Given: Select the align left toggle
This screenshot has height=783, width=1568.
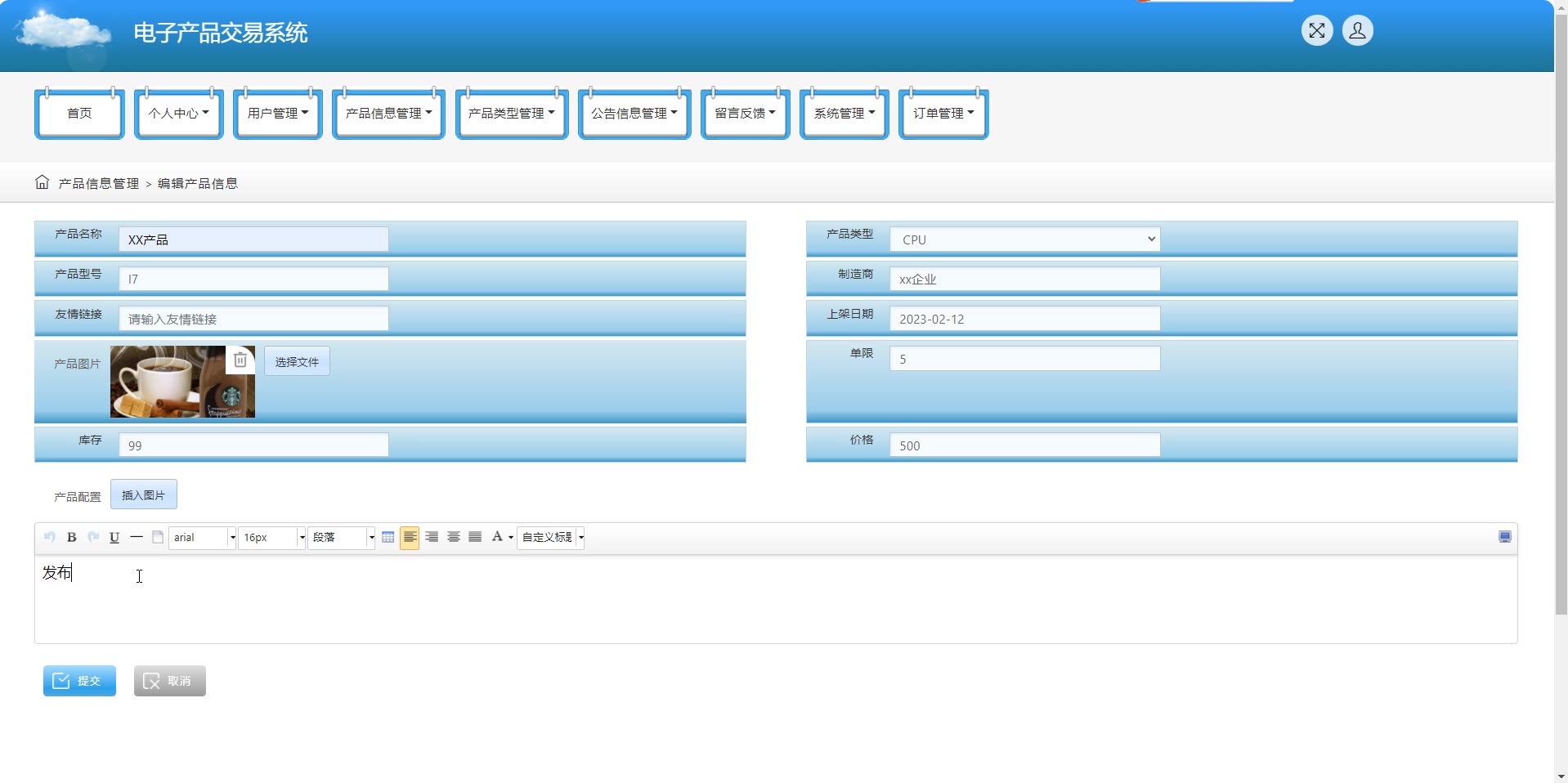Looking at the screenshot, I should [410, 537].
